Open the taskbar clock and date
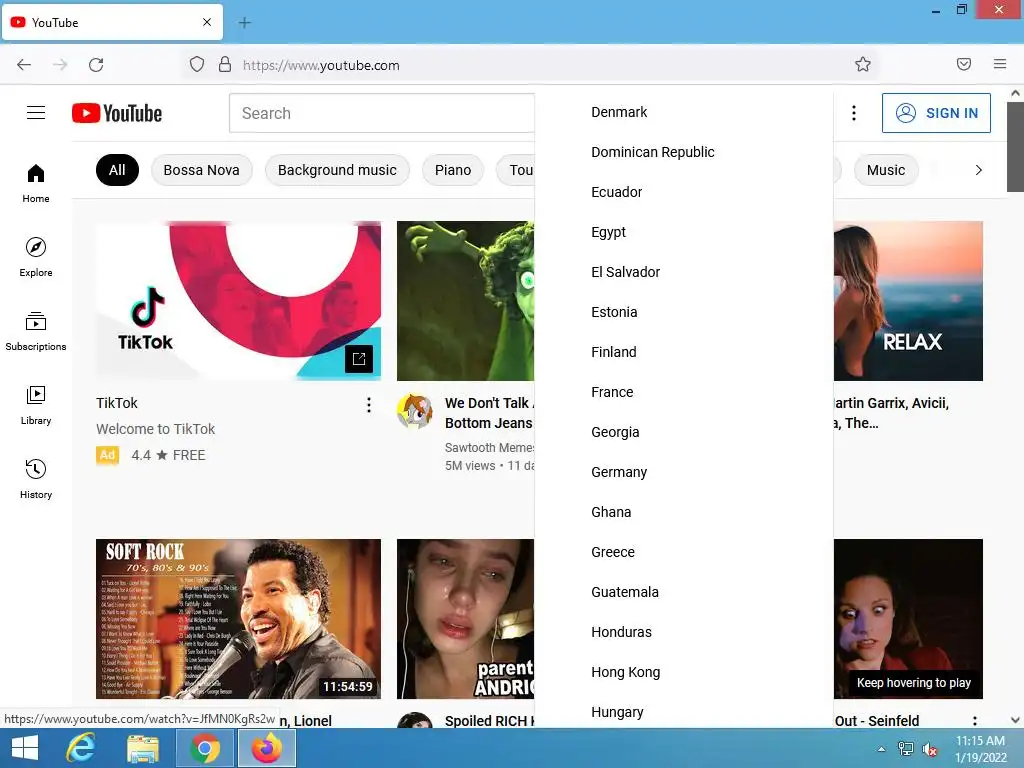The image size is (1024, 768). tap(980, 749)
